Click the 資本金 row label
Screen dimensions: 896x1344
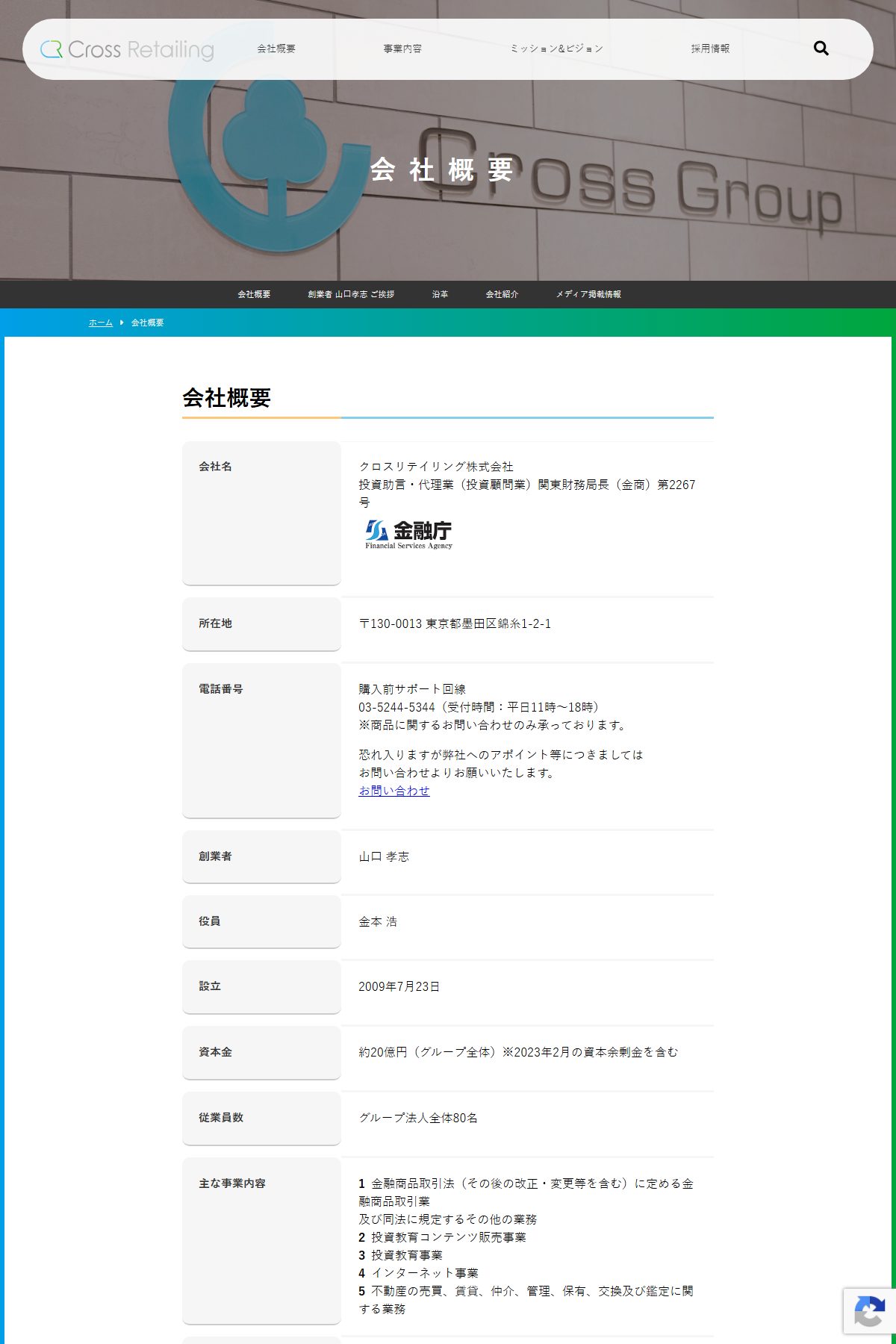tap(215, 1051)
